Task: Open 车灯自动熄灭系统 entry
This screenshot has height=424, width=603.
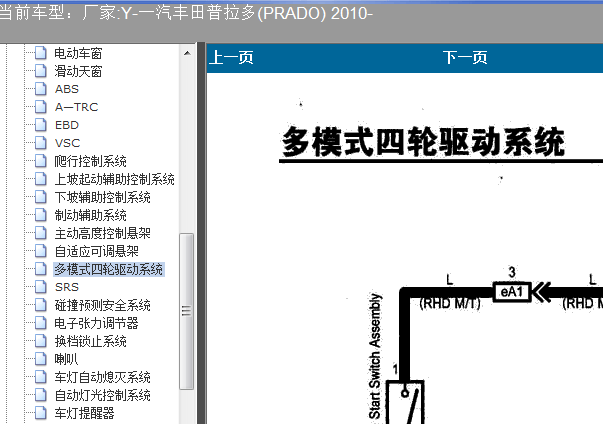Action: pyautogui.click(x=102, y=377)
